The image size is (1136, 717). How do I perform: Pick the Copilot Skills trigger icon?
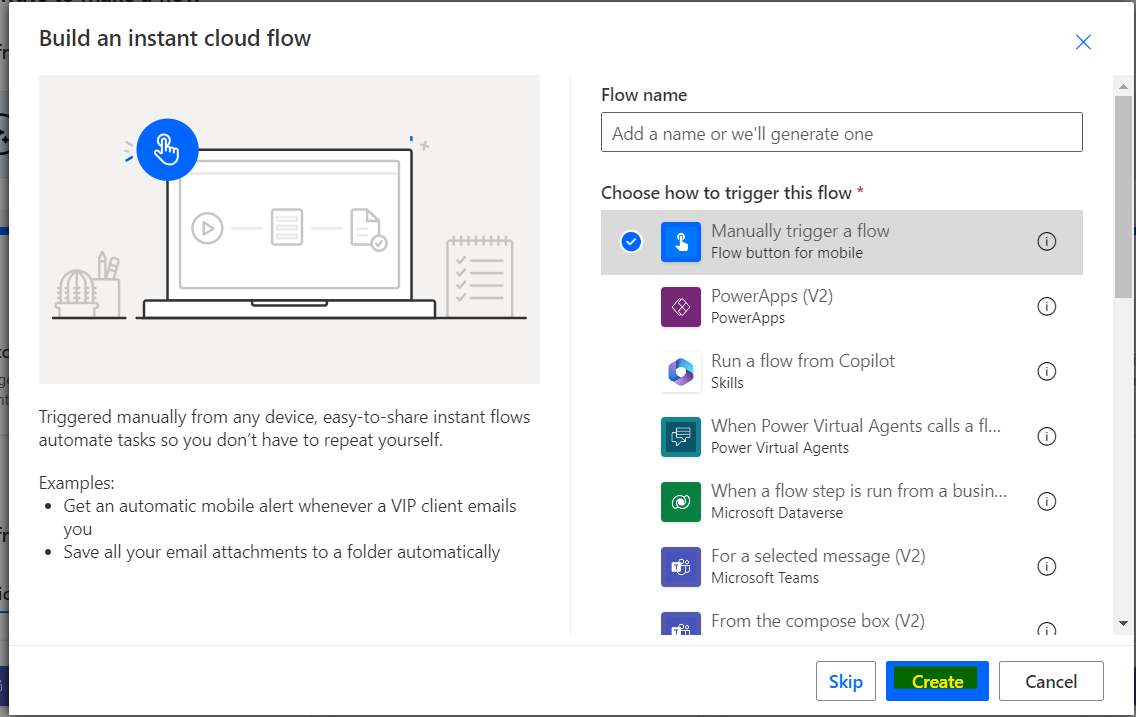pos(680,372)
